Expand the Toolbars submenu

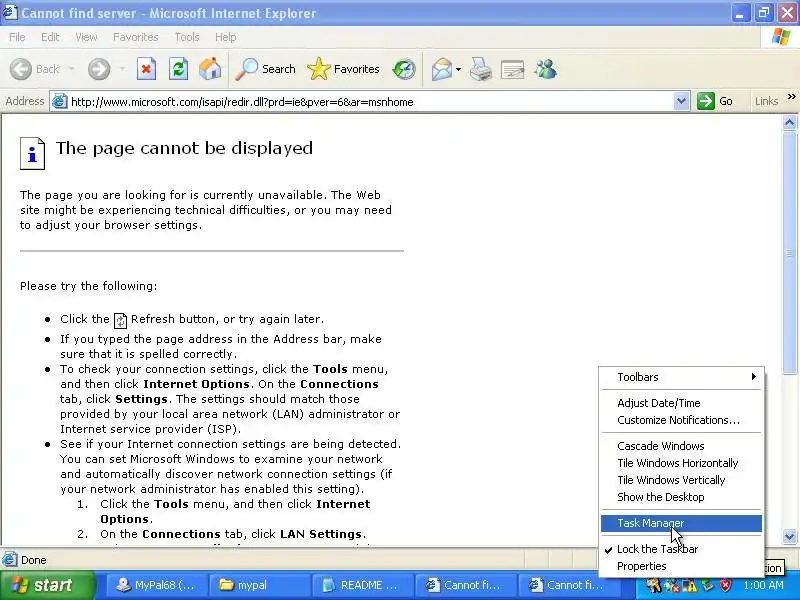pyautogui.click(x=682, y=377)
